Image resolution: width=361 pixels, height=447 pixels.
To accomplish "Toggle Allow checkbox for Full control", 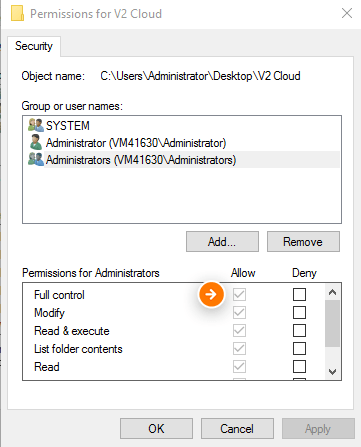I will 239,294.
